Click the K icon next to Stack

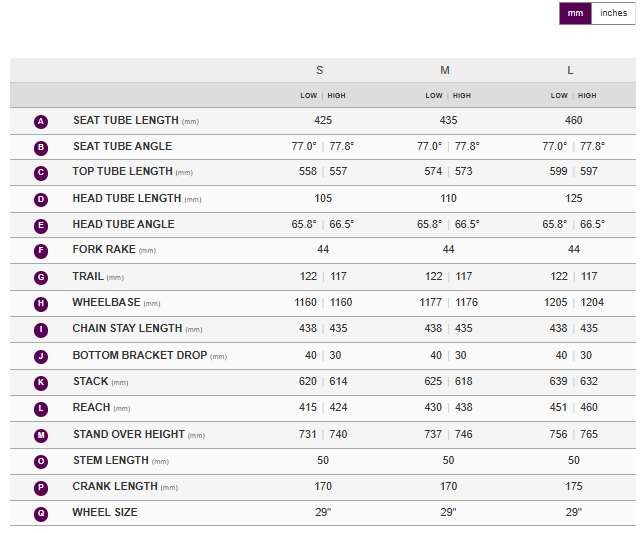[x=41, y=382]
